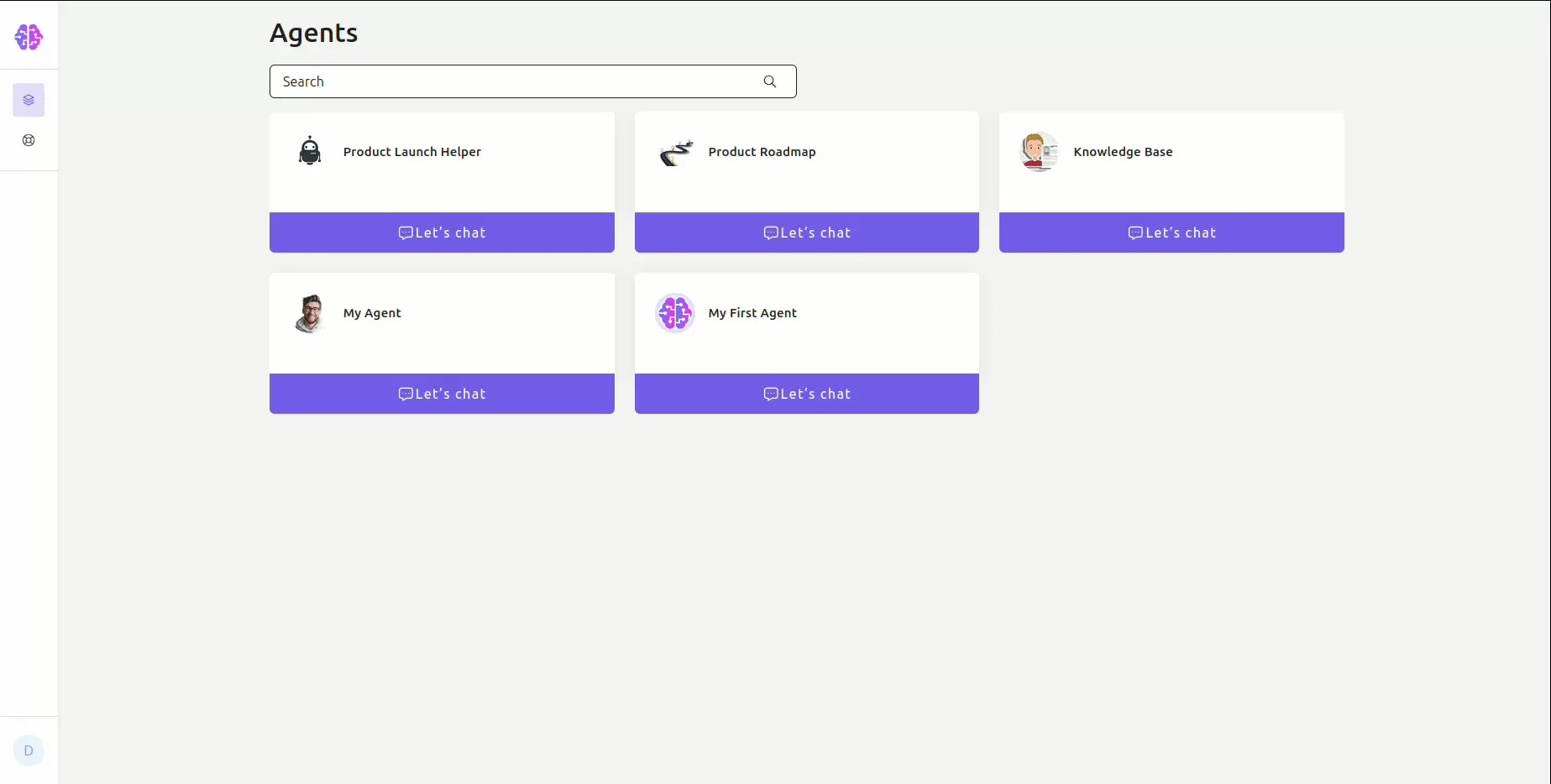Start chat with My Agent

click(x=442, y=394)
